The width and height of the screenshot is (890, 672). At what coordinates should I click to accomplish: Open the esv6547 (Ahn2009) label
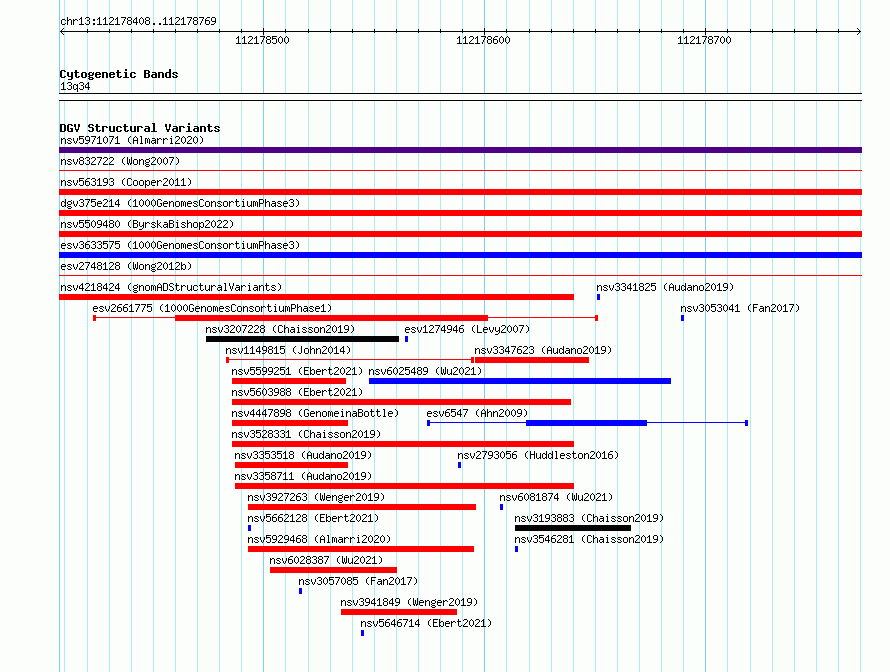click(x=477, y=413)
